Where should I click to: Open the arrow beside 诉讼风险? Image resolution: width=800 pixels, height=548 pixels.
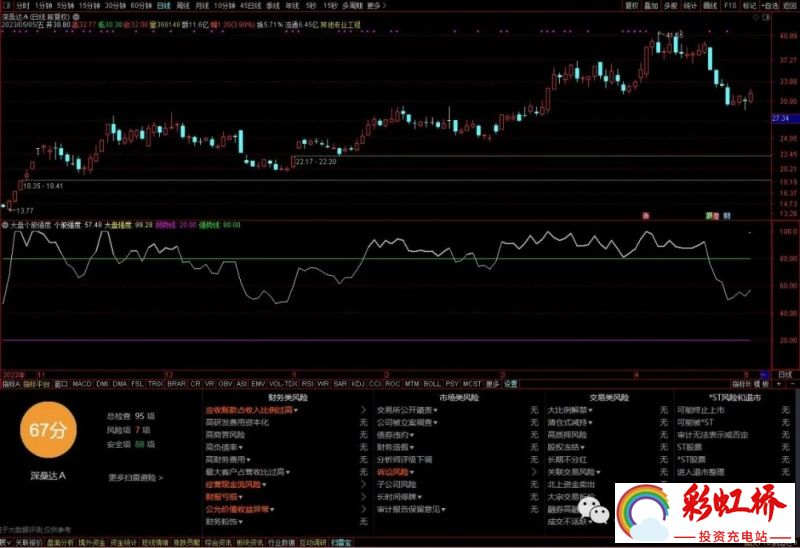534,472
